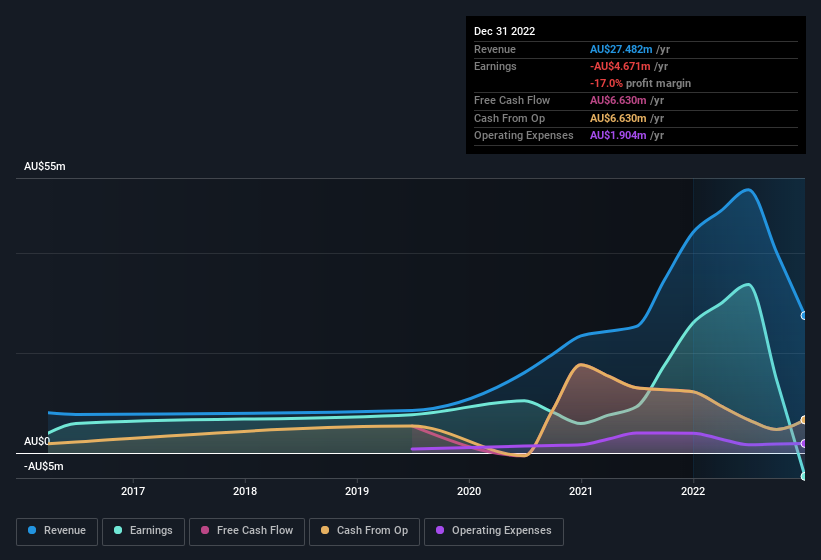
Task: Click the -AU$4.671m earnings value
Action: coord(620,66)
